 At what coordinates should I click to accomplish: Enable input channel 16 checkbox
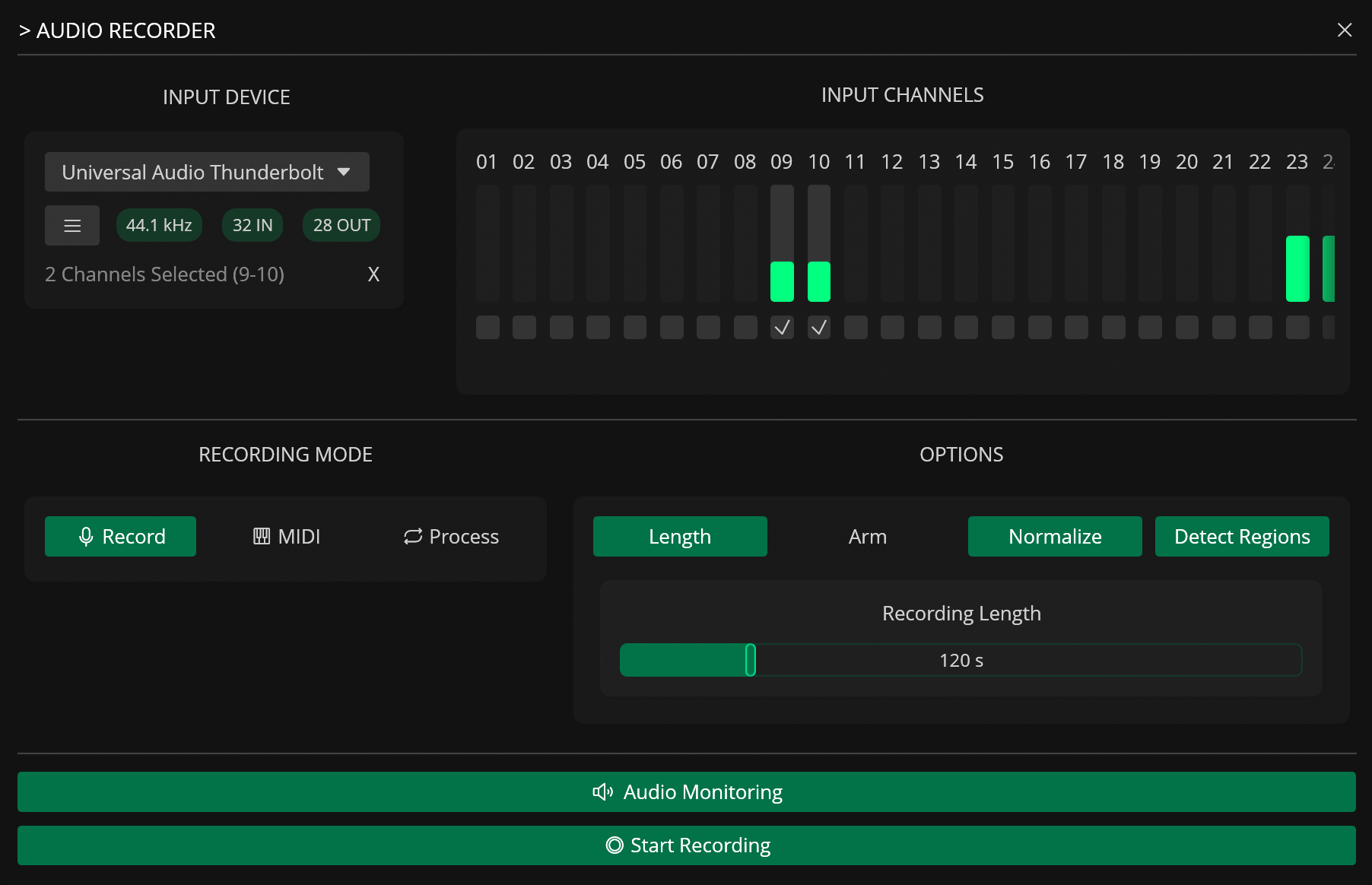pos(1040,328)
